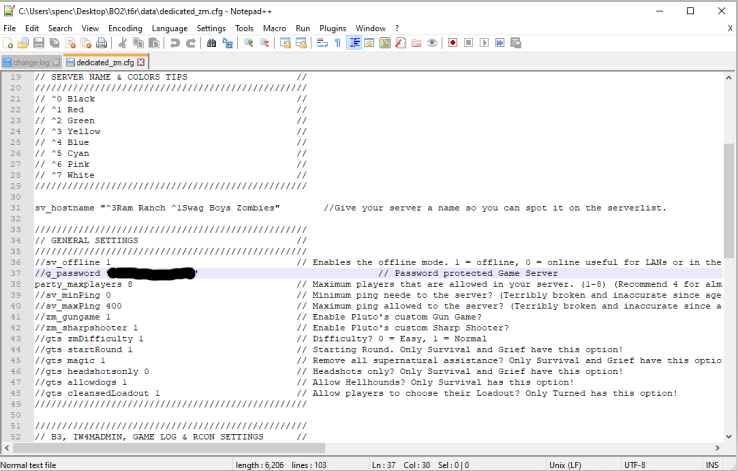Open the ? help menu

[397, 28]
